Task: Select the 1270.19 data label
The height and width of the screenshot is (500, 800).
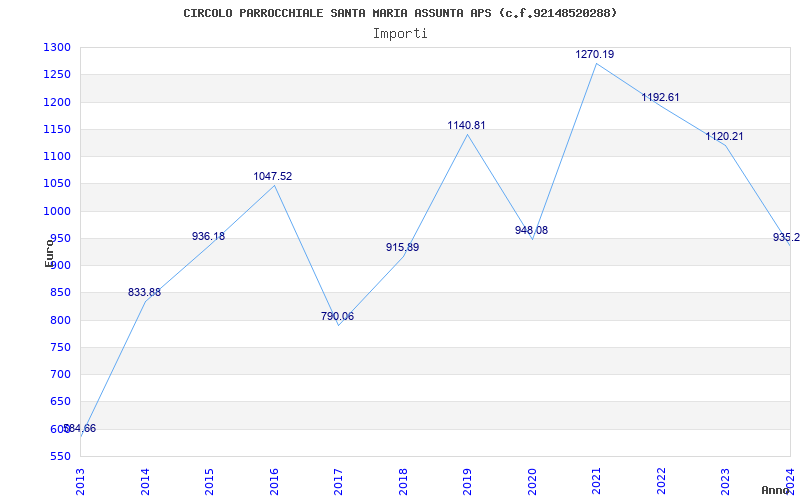Action: pos(595,54)
